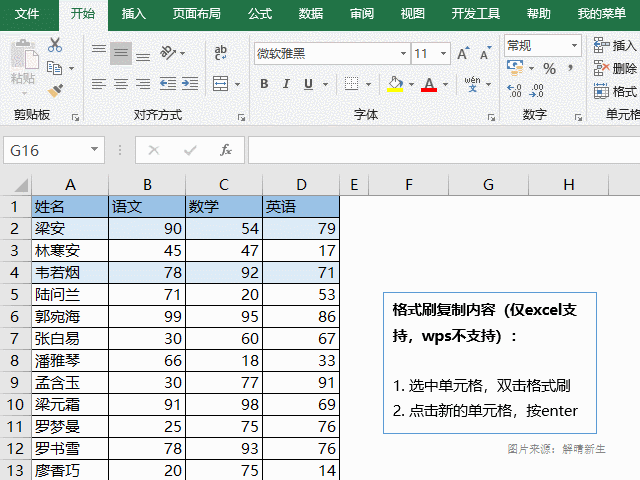Click the Format Painter brush icon
This screenshot has width=640, height=480.
(55, 89)
